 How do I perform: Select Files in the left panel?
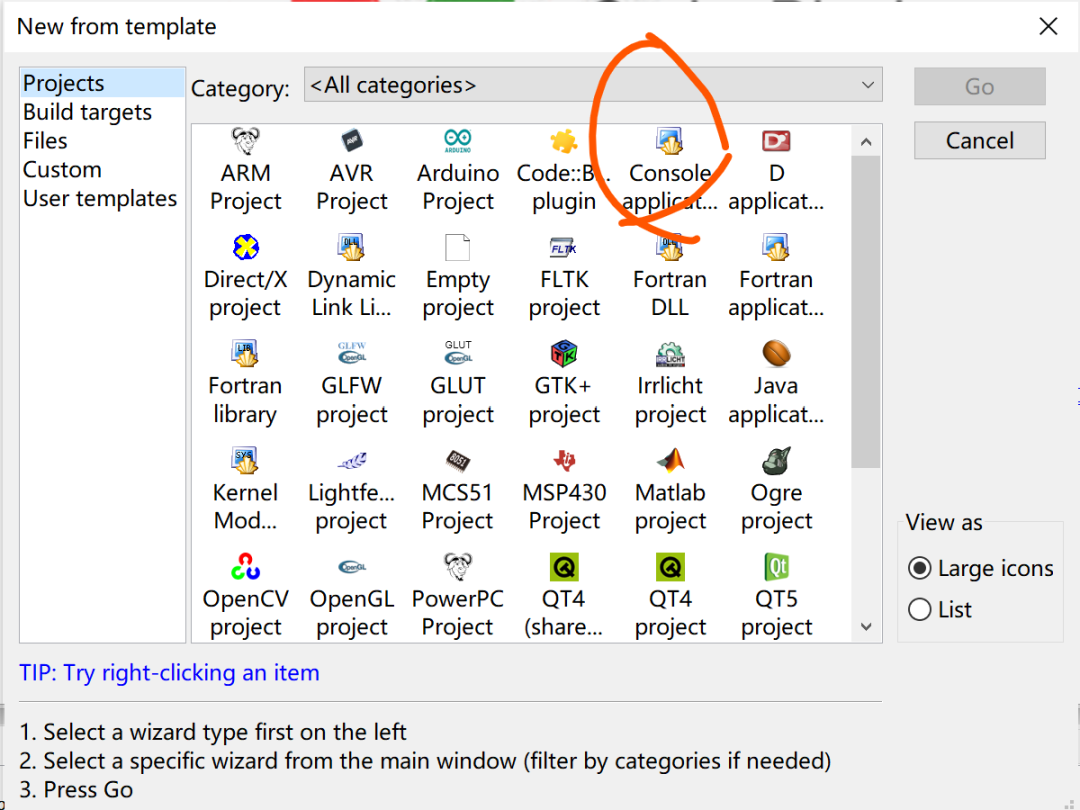[x=45, y=141]
